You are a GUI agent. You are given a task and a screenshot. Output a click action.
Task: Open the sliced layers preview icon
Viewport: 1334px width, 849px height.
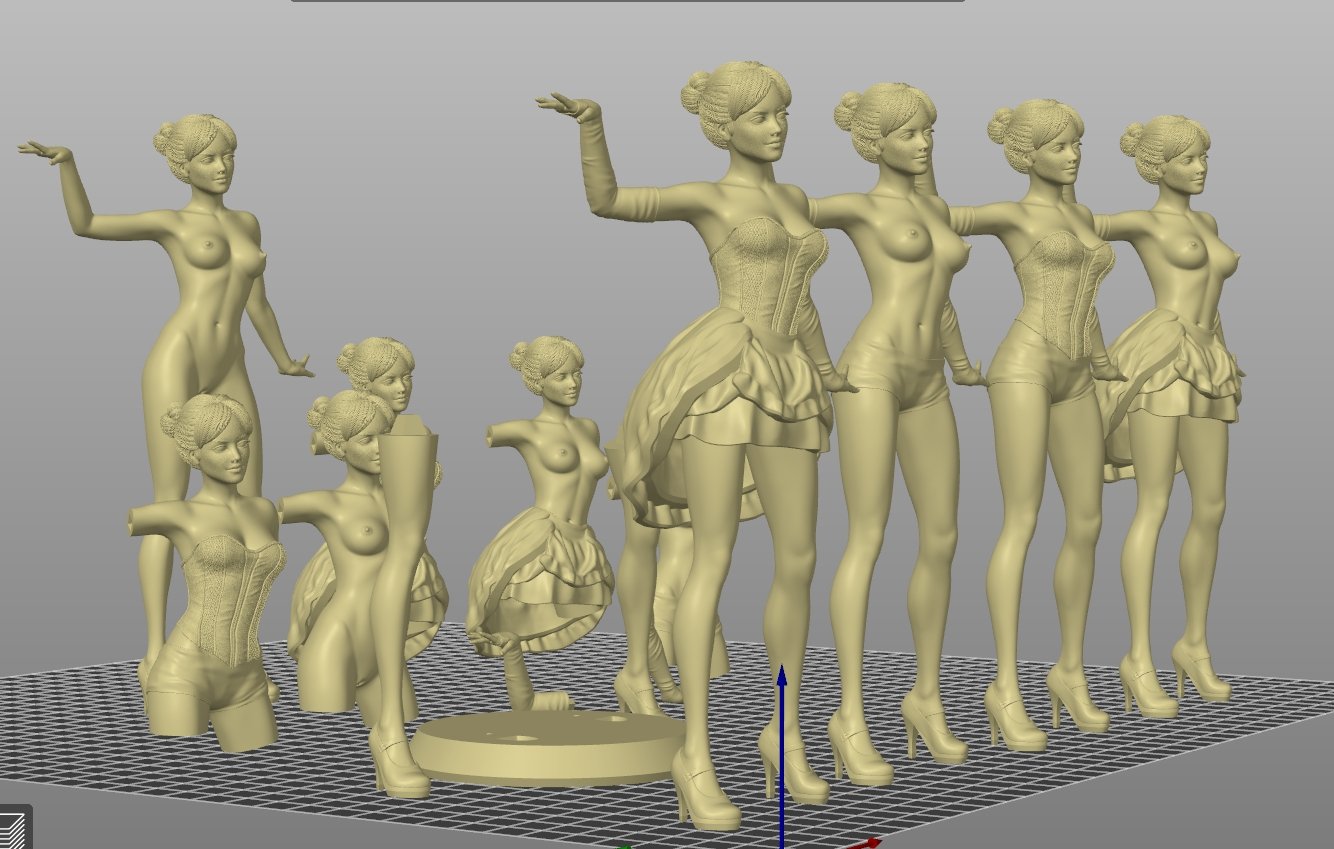13,829
